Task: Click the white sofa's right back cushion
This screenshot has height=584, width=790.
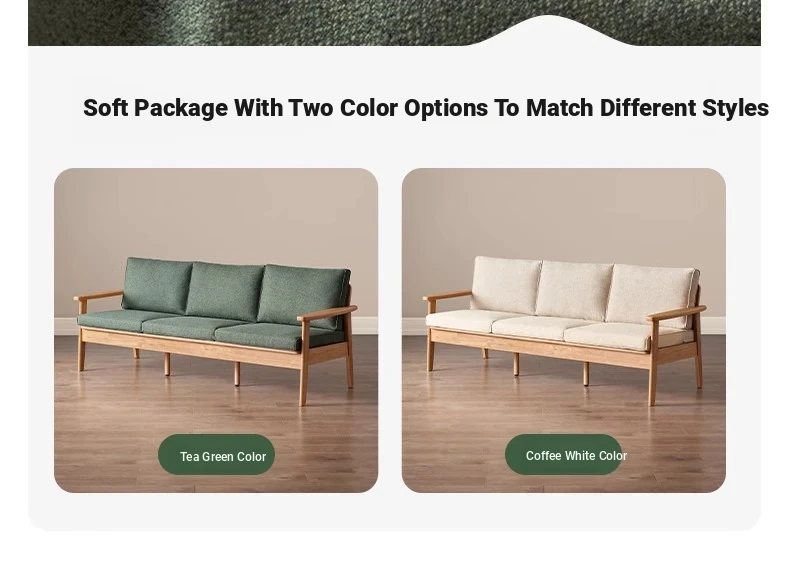Action: (652, 295)
